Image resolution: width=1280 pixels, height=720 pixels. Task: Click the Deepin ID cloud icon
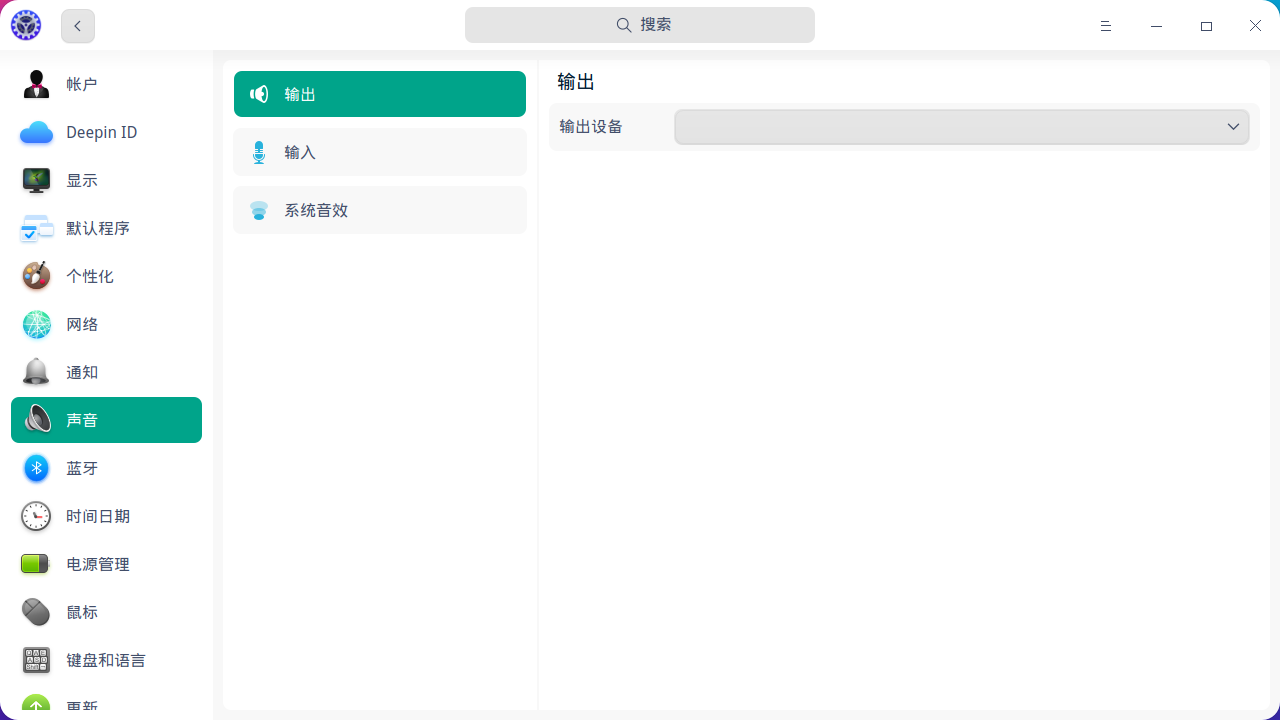(37, 132)
